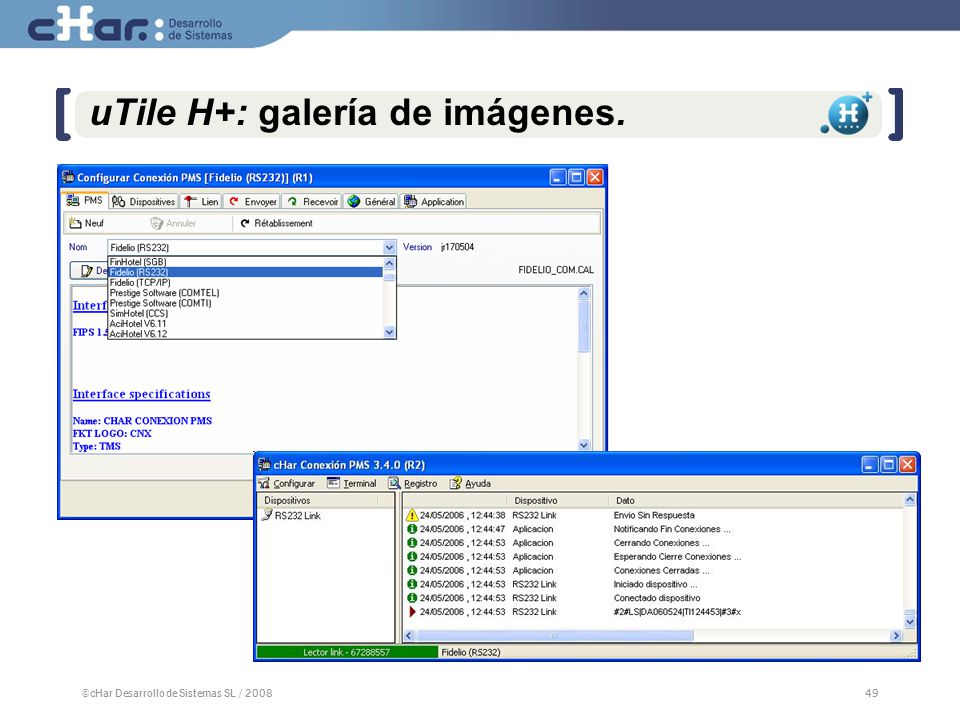Select the Envio Sin Respuesta entry
The width and height of the screenshot is (960, 720).
point(654,516)
